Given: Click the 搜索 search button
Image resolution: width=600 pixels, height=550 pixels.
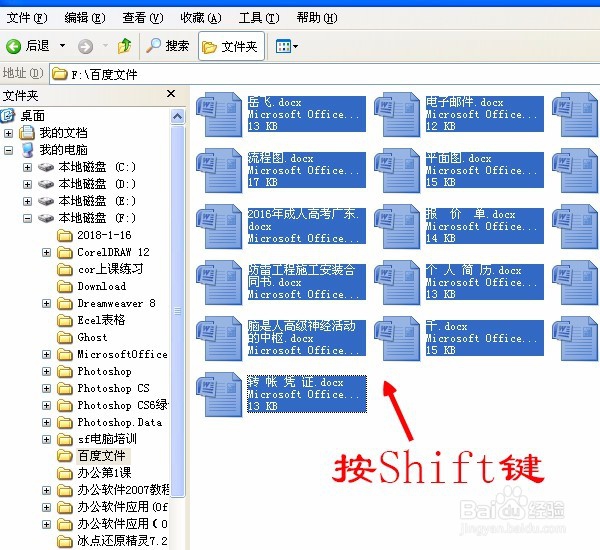Looking at the screenshot, I should pos(167,46).
